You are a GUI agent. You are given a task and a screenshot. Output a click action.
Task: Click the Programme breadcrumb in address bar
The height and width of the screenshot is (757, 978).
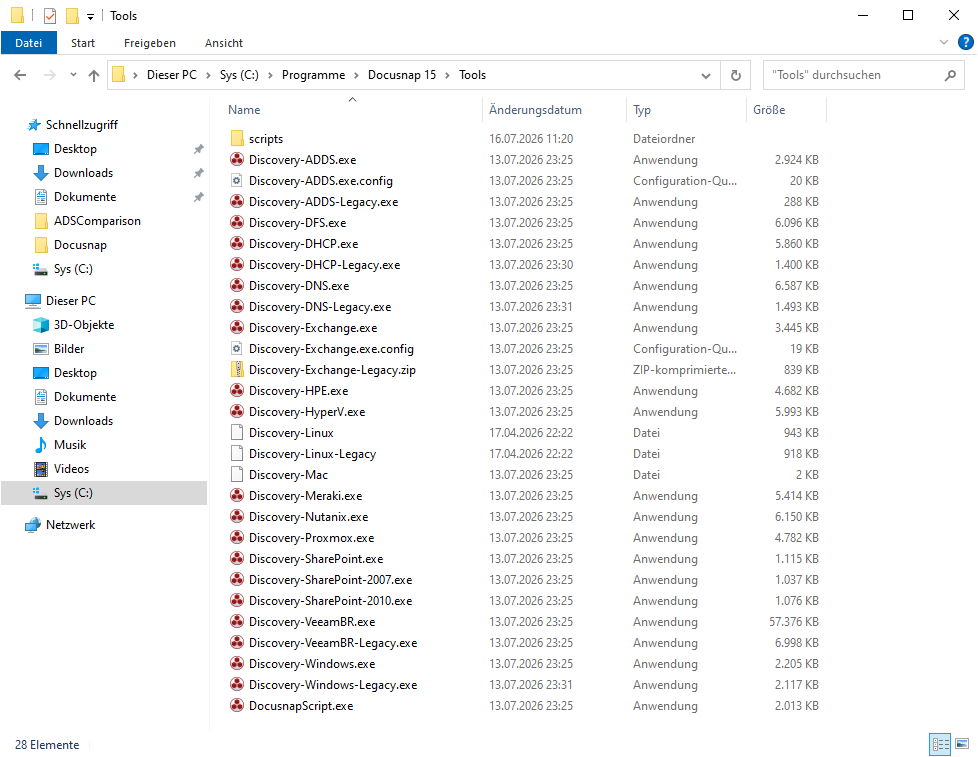point(313,75)
